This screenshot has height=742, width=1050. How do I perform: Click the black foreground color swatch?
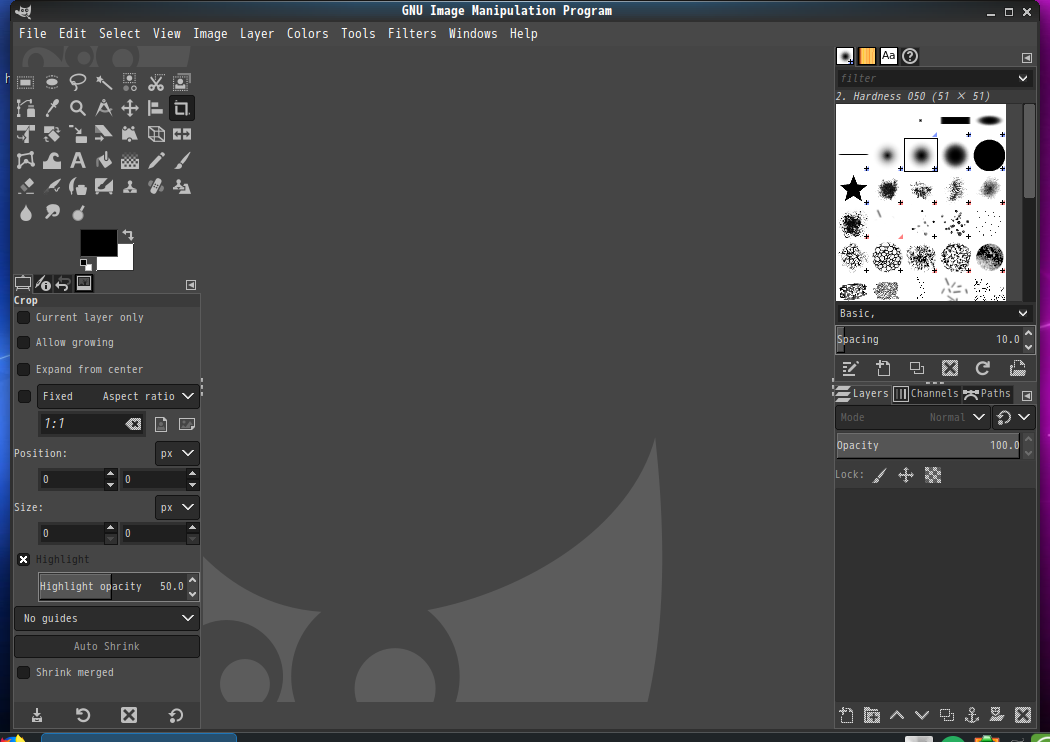click(x=98, y=242)
